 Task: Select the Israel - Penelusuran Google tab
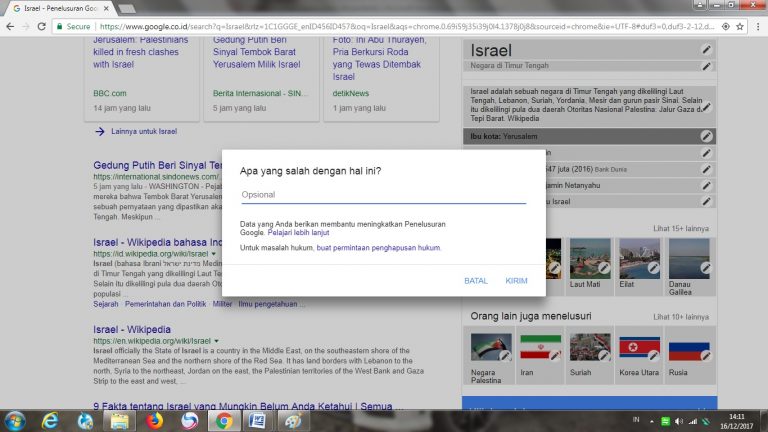pyautogui.click(x=60, y=7)
